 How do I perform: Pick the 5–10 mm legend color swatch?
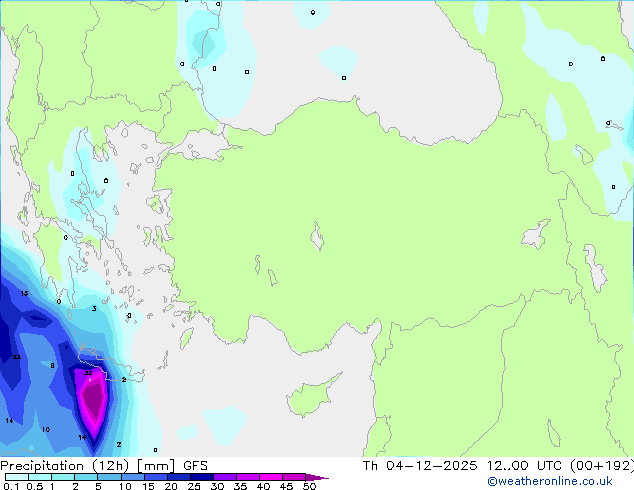click(x=109, y=477)
